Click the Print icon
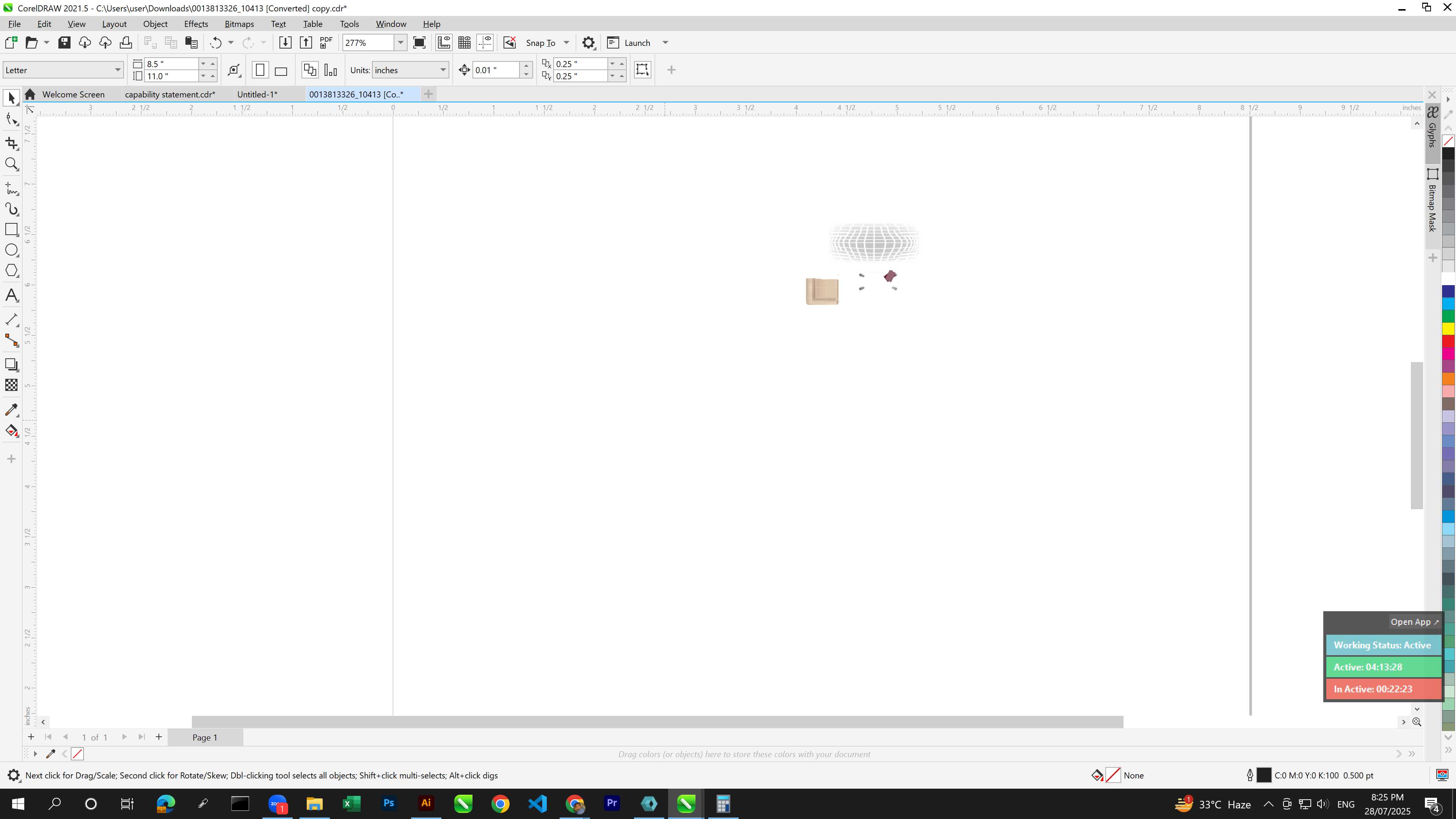1456x819 pixels. pos(126,42)
